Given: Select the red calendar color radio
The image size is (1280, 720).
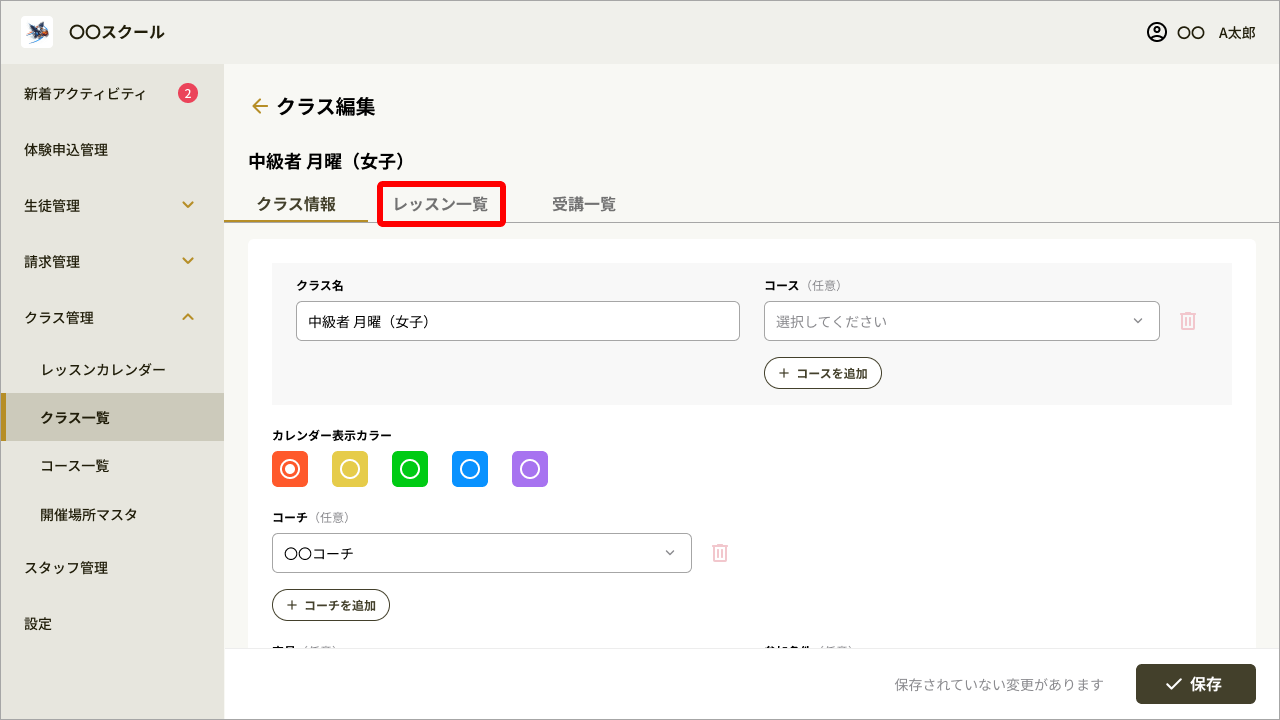Looking at the screenshot, I should (x=290, y=469).
